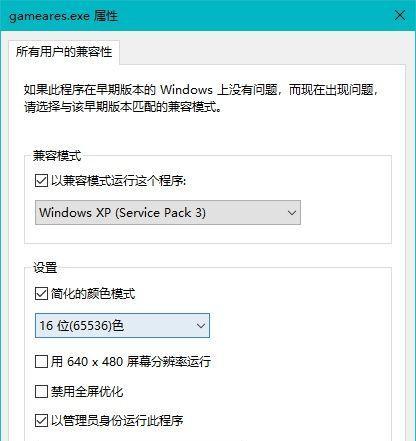The width and height of the screenshot is (416, 441).
Task: Click the 以兼容模式运行这个程序 label text
Action: (118, 181)
